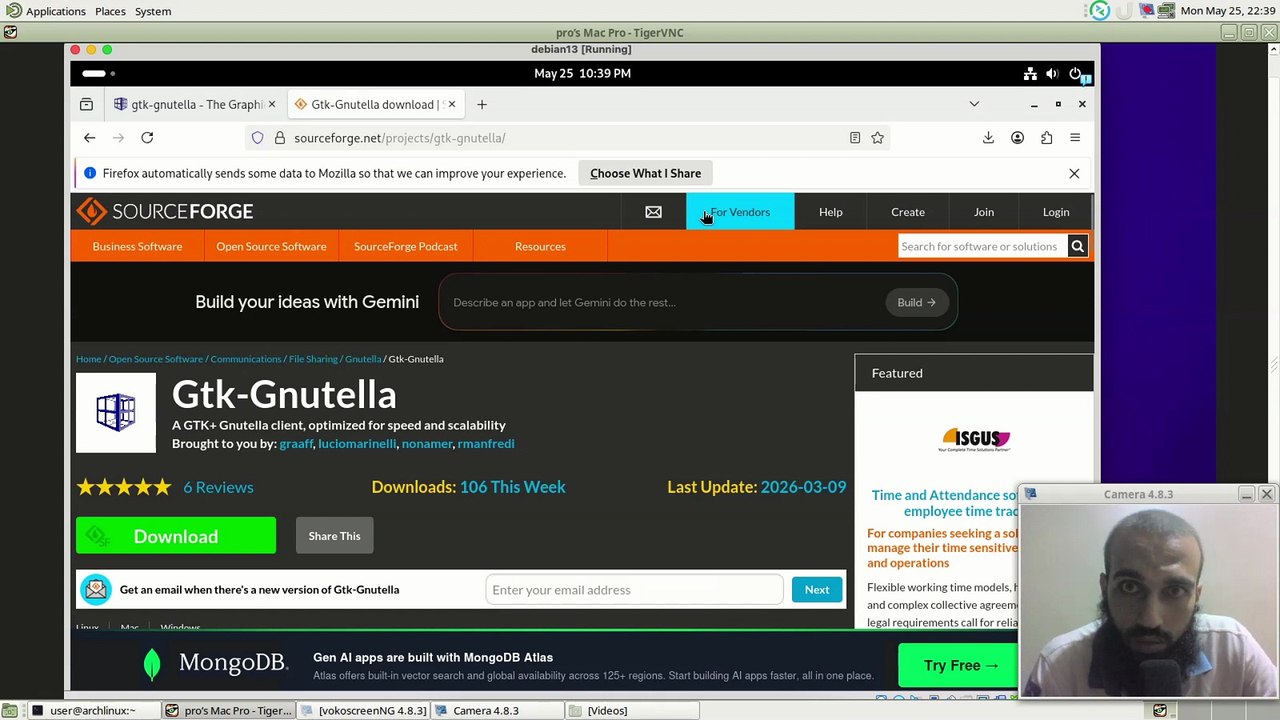Open the nonamer contributor link
Screen dimensions: 1280x720
point(427,443)
